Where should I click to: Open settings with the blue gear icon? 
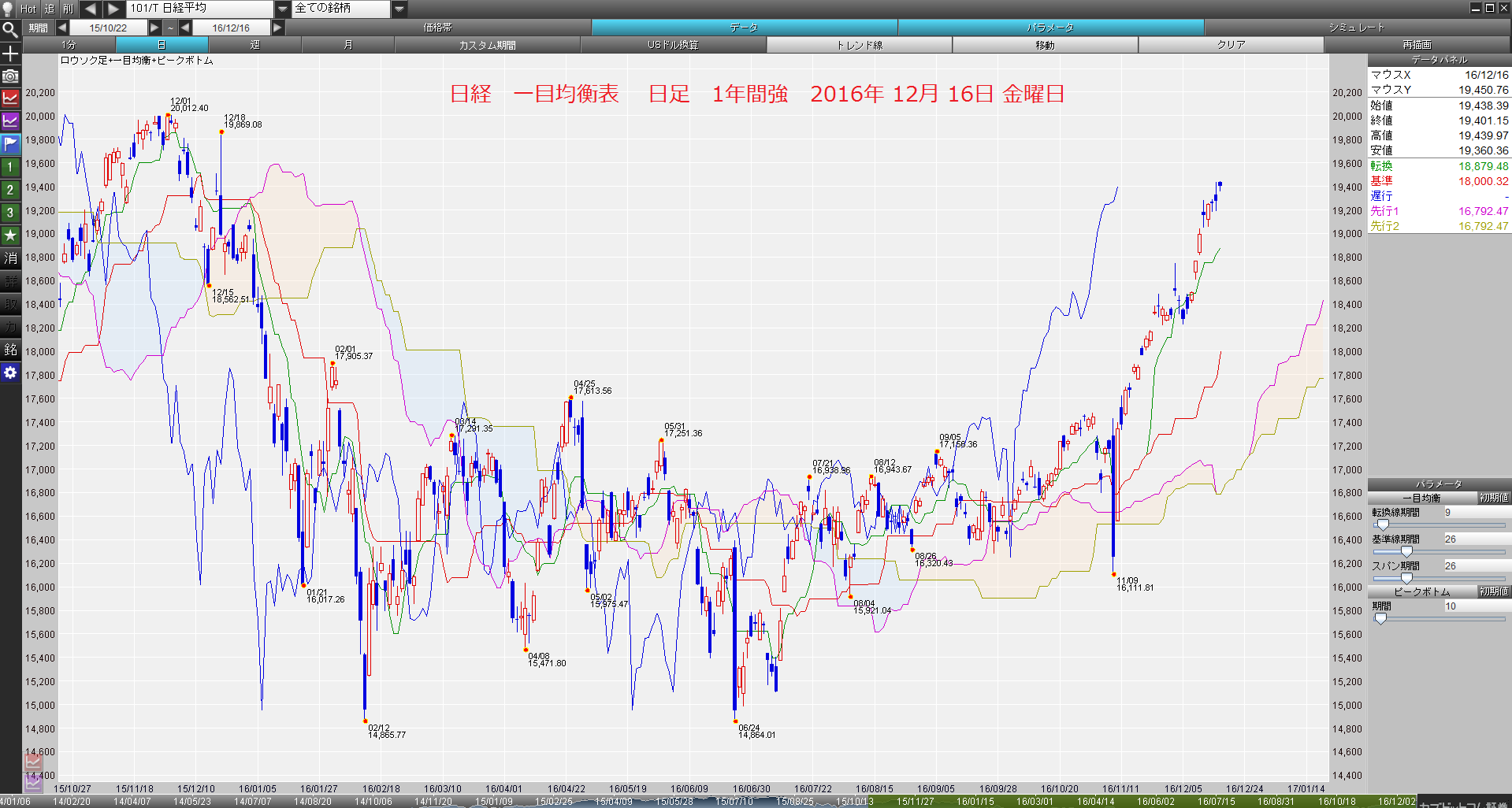coord(10,372)
